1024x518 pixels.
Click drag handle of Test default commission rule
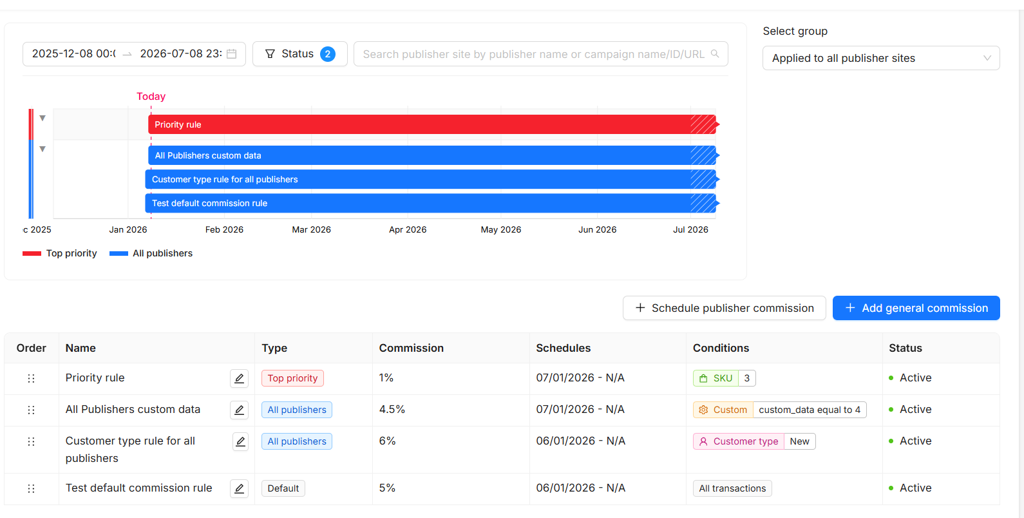[x=31, y=489]
